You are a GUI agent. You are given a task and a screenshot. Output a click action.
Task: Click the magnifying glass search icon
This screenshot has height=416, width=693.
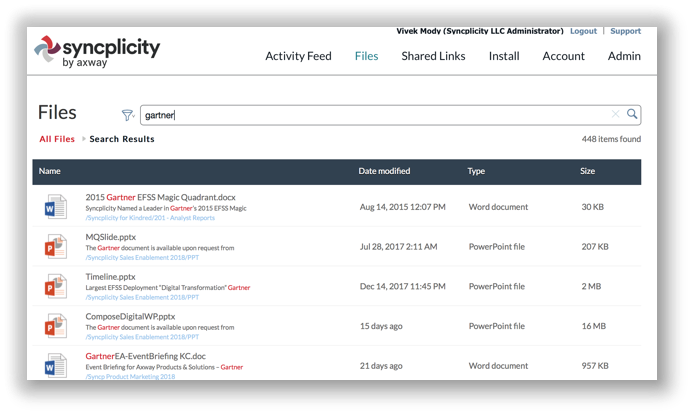(632, 114)
